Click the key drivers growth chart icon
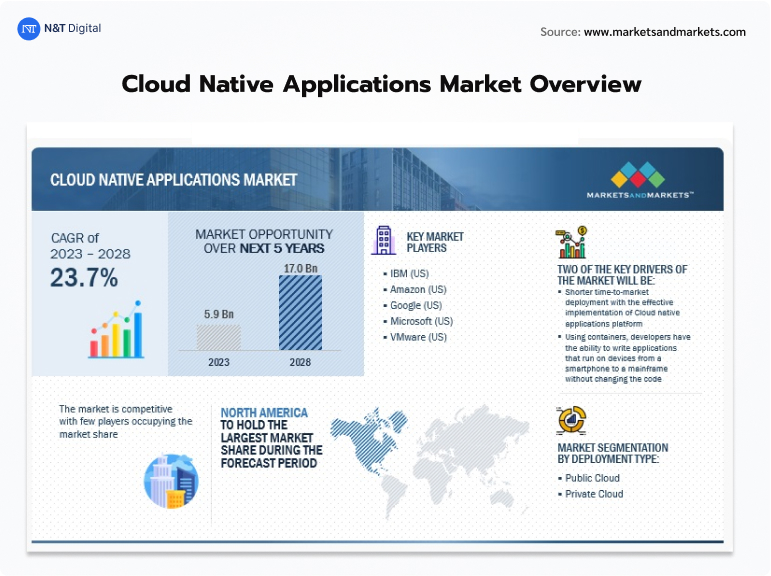This screenshot has width=771, height=576. 571,242
